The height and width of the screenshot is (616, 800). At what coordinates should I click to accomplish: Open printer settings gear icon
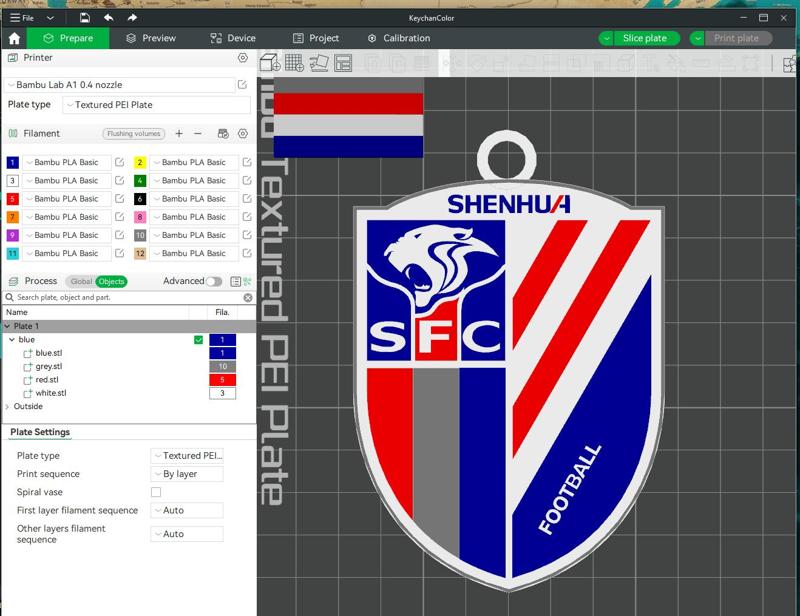243,58
